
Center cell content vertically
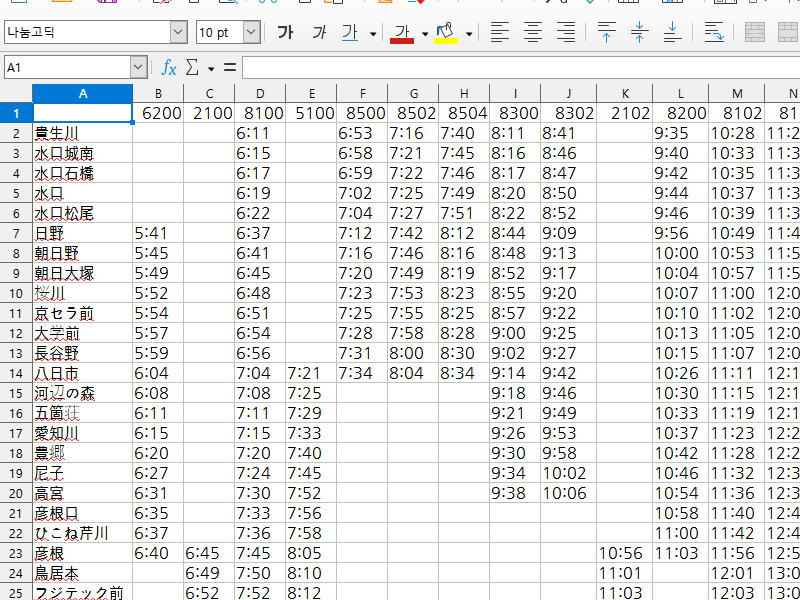[x=639, y=33]
